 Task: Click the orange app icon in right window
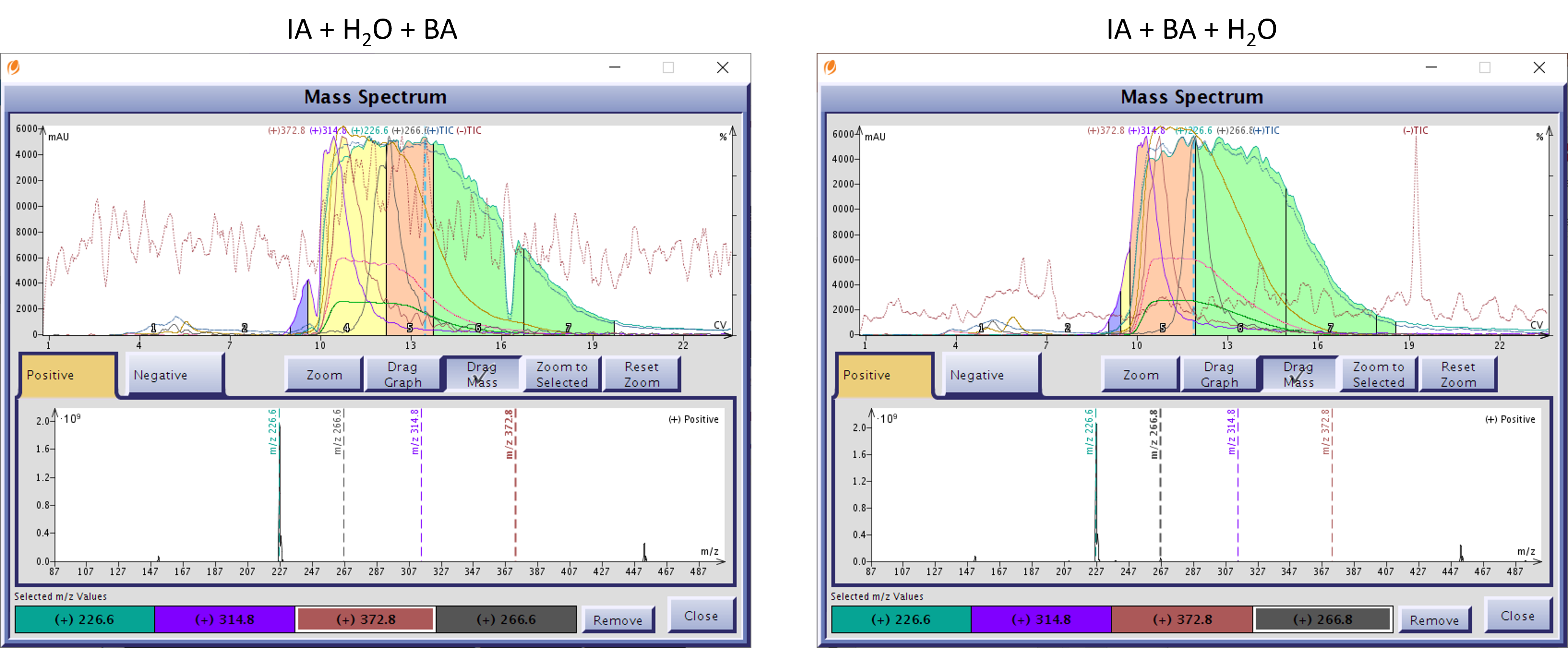830,67
